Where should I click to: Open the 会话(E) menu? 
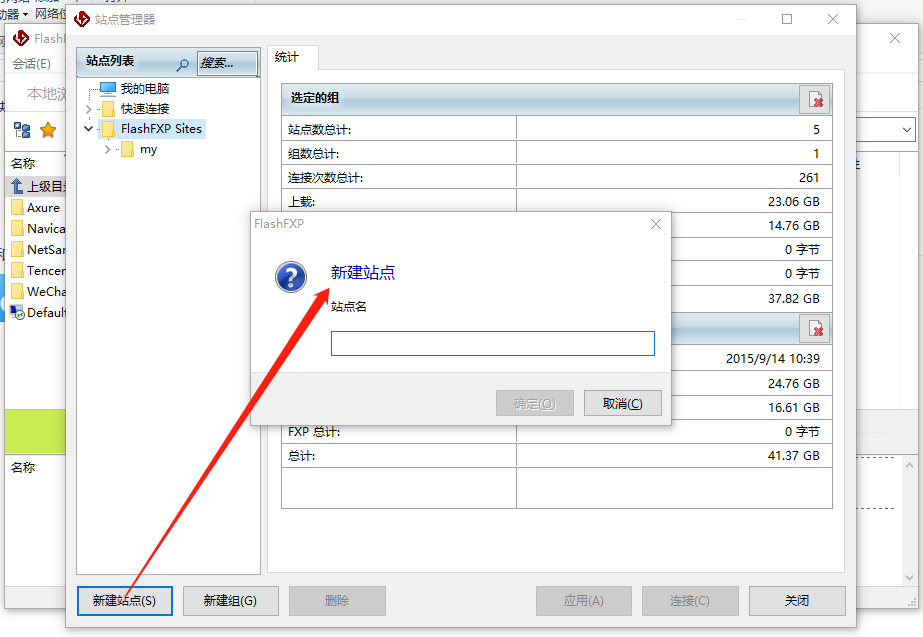tap(31, 64)
